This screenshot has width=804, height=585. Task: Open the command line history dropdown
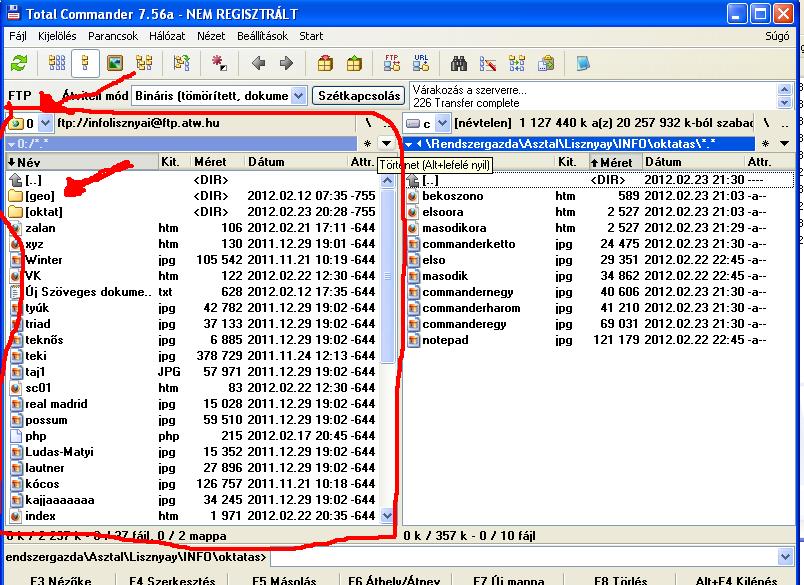pyautogui.click(x=785, y=557)
